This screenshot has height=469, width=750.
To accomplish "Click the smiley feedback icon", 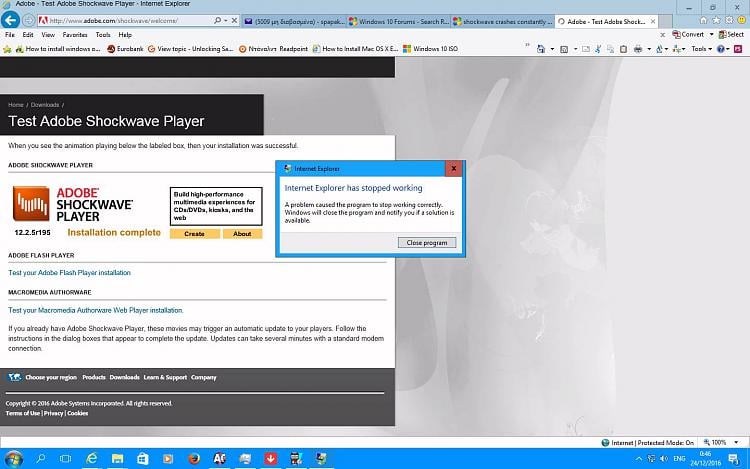I will tap(742, 20).
